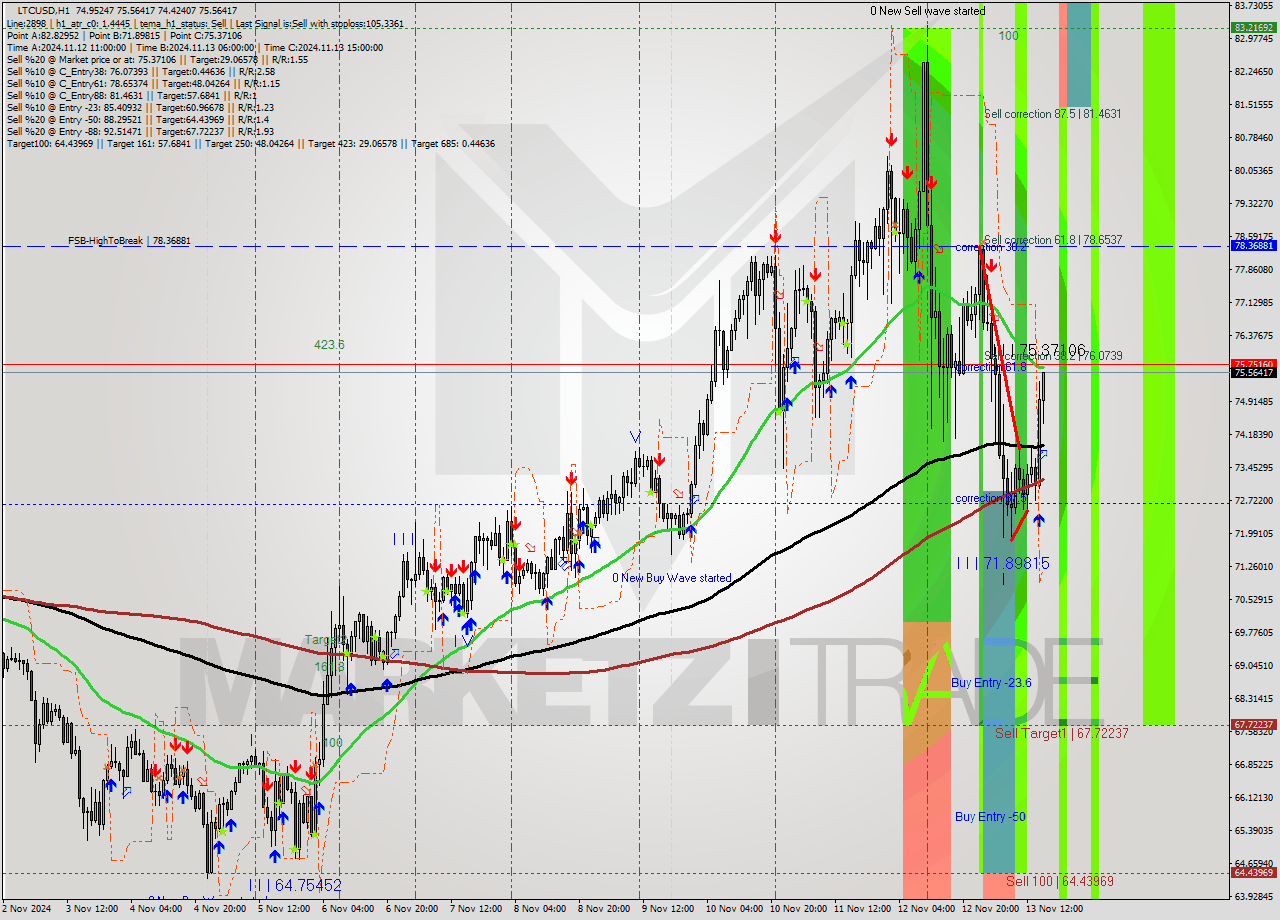The image size is (1280, 920).
Task: Select 'Sell correction 61.8 | 78.6537' label
Action: click(1053, 240)
